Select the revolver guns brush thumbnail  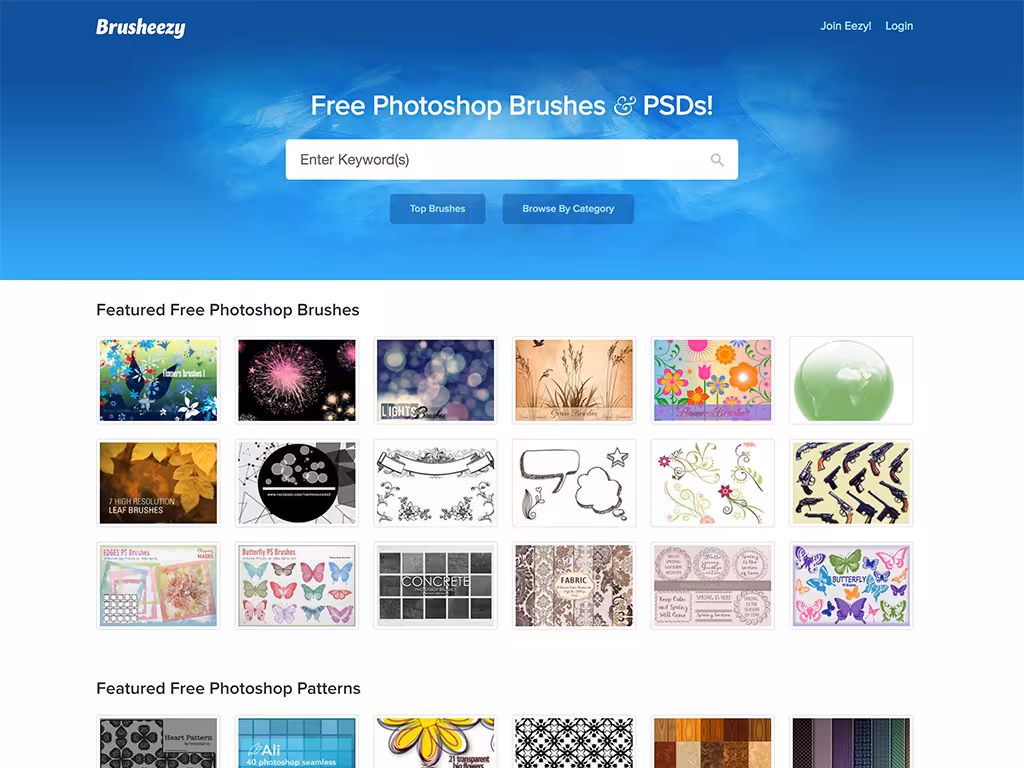pos(851,483)
